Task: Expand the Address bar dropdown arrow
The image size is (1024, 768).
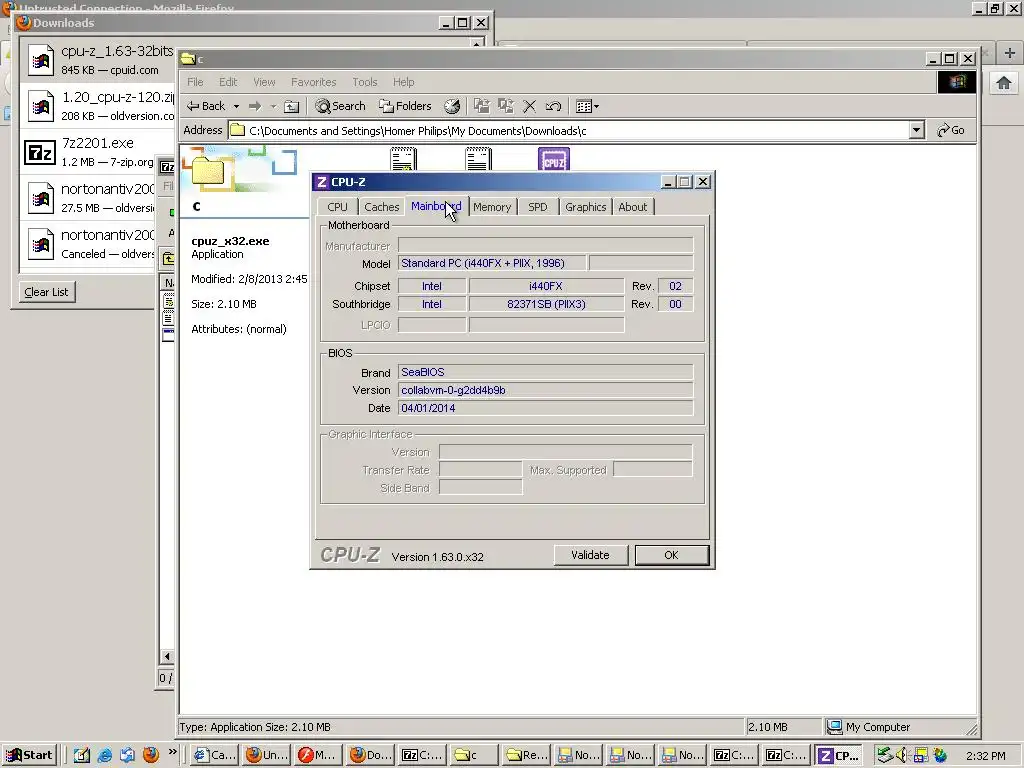Action: pos(916,130)
